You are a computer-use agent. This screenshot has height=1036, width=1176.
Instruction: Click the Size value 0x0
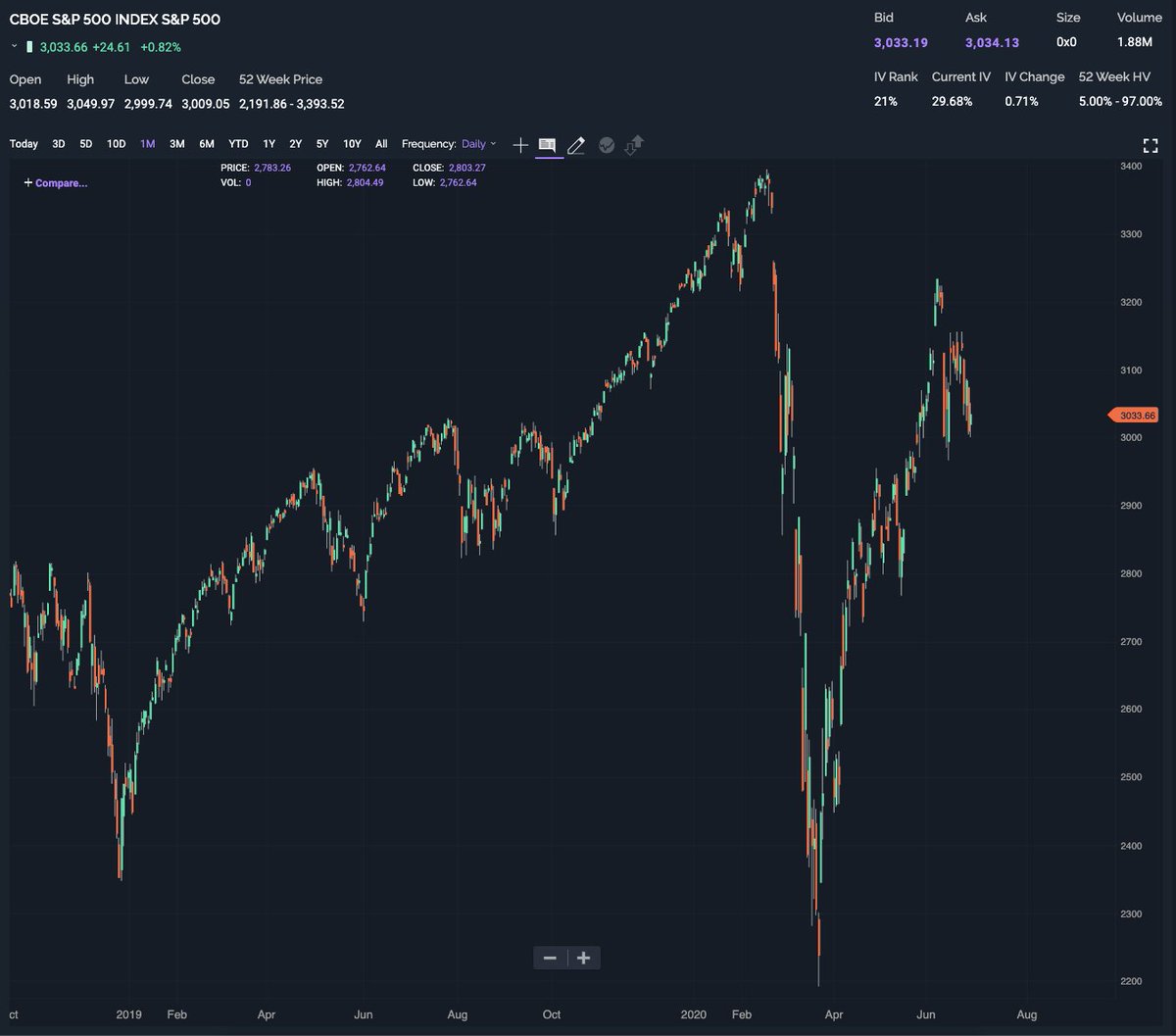pyautogui.click(x=1066, y=42)
